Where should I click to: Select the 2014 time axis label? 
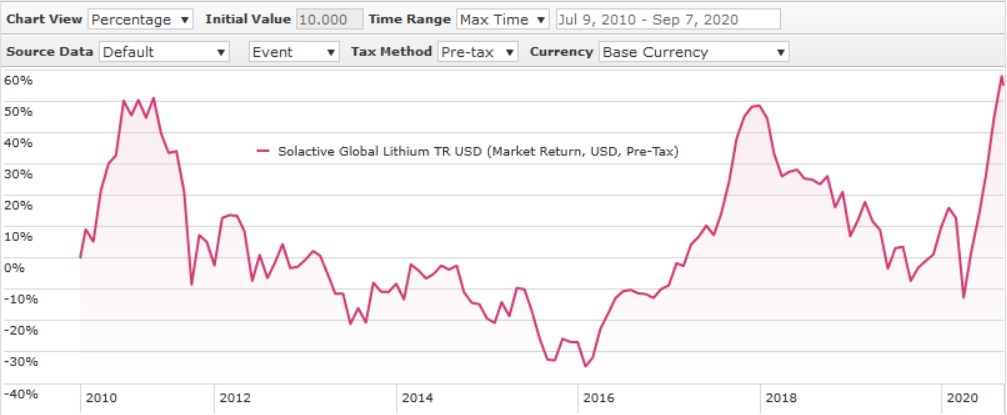tap(418, 398)
